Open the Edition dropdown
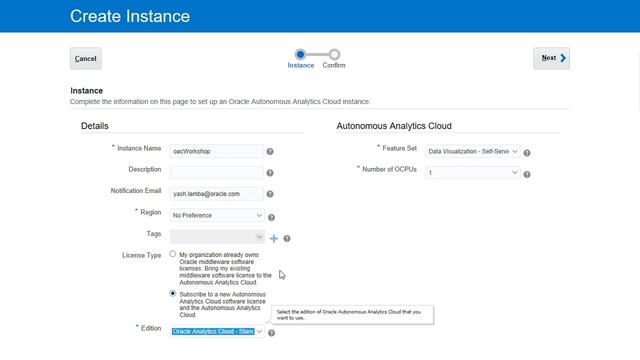 [x=217, y=331]
